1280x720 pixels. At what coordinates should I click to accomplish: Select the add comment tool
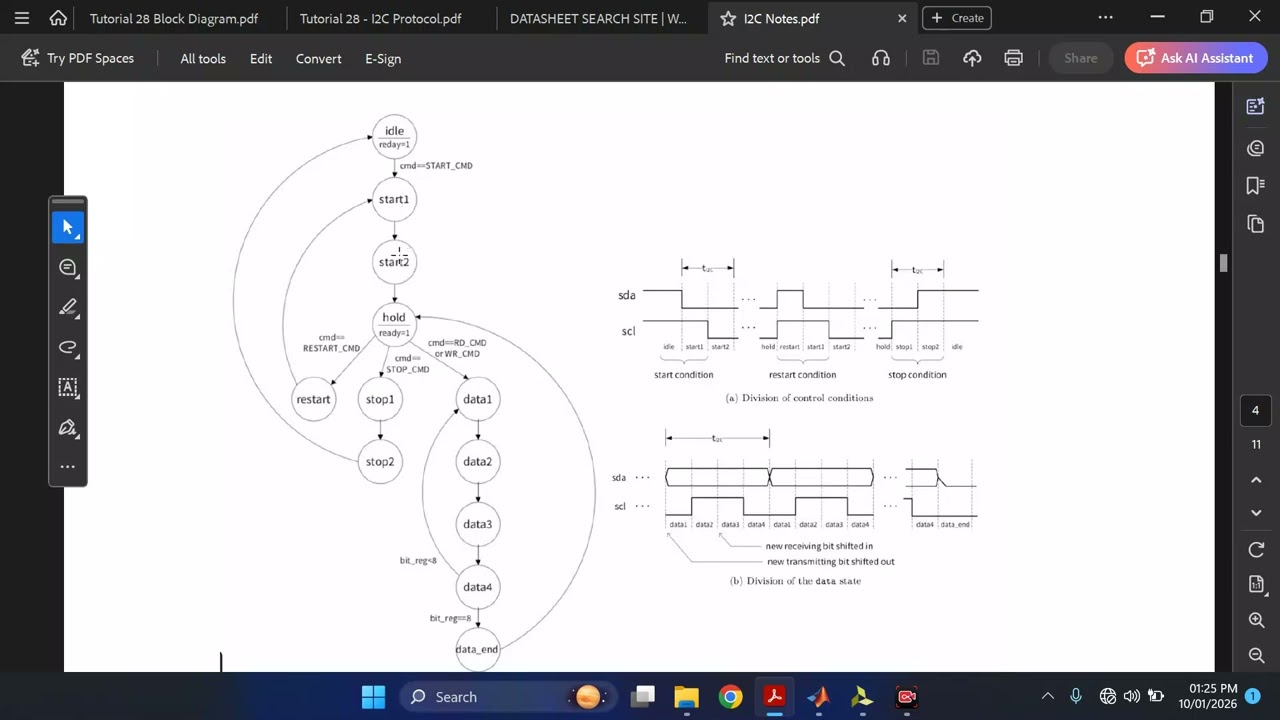point(68,267)
